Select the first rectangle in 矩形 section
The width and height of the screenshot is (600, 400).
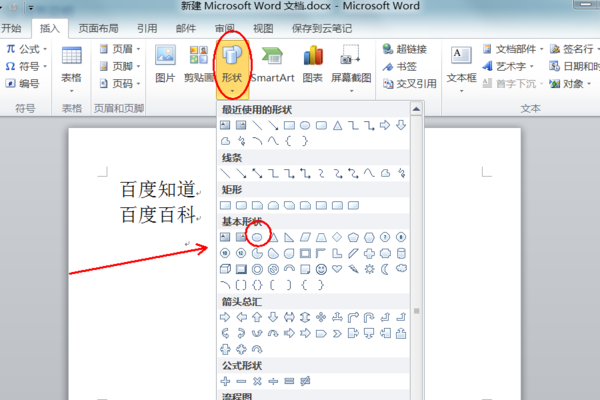(225, 206)
